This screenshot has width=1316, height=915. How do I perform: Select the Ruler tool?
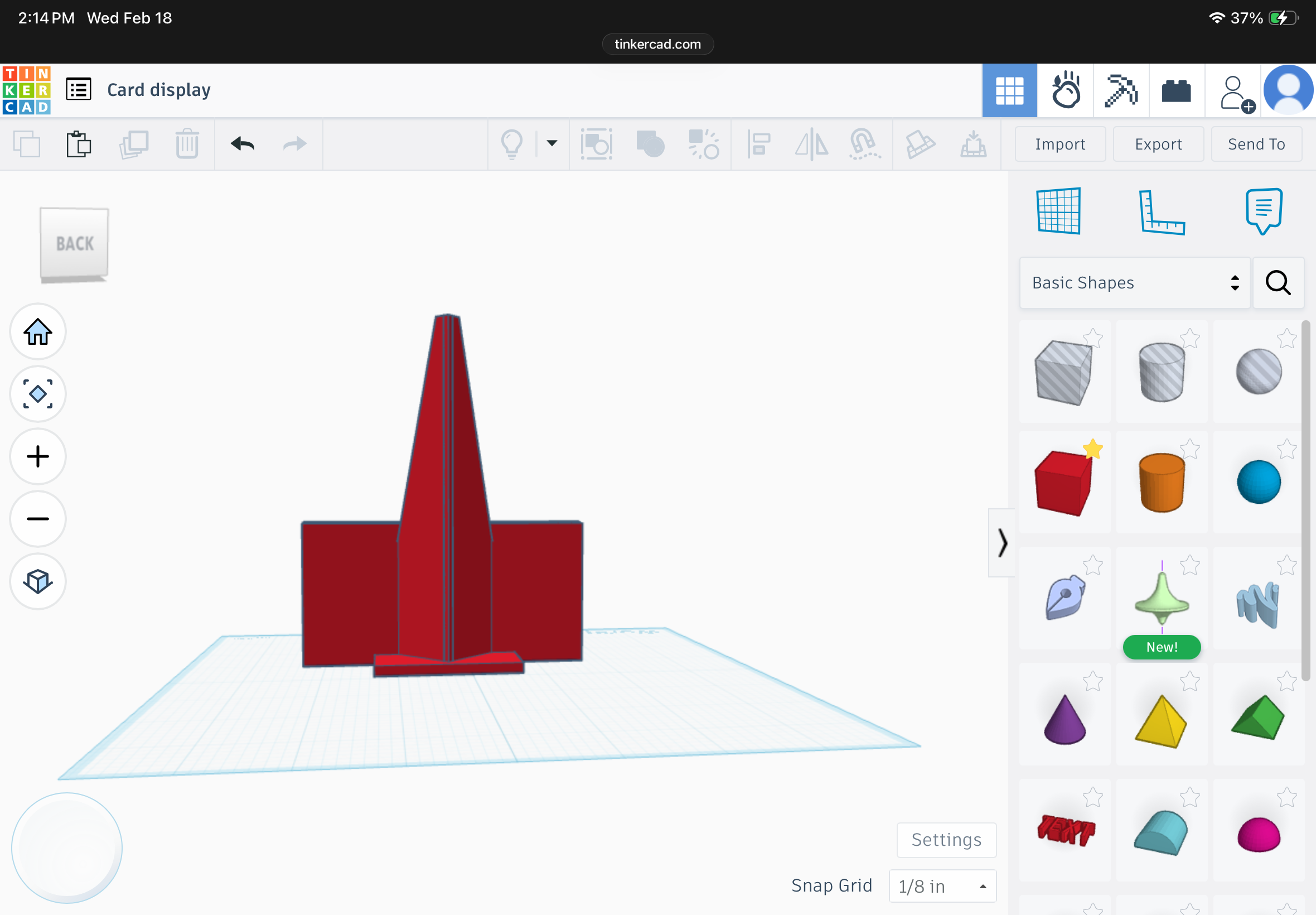pos(1162,212)
